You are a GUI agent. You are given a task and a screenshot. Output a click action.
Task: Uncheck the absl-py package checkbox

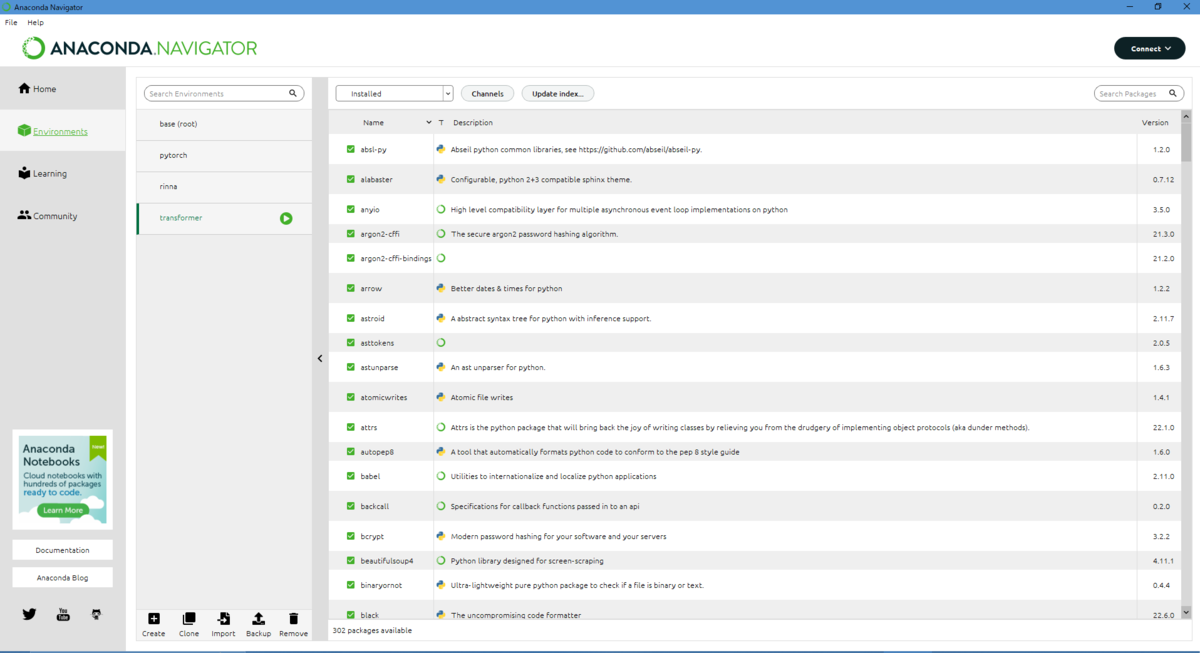350,149
